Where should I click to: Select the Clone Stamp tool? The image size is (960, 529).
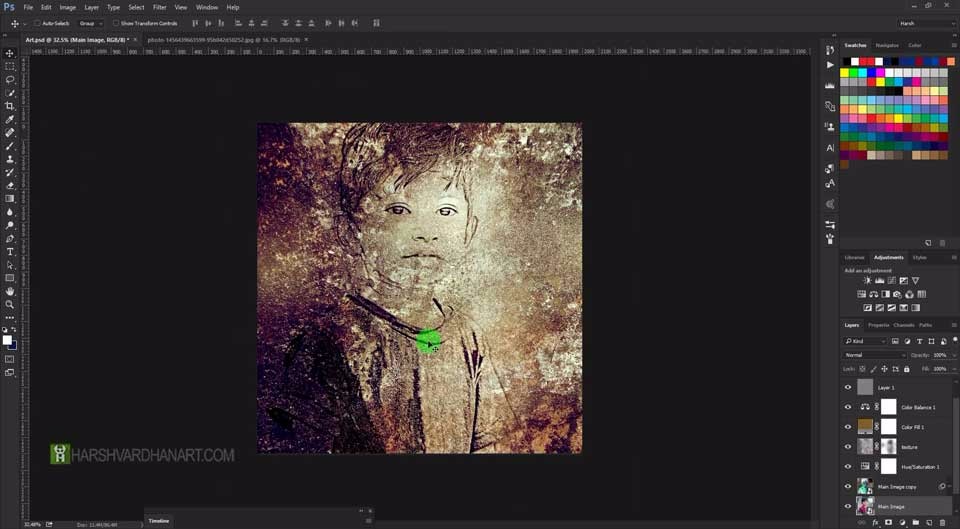(x=10, y=159)
